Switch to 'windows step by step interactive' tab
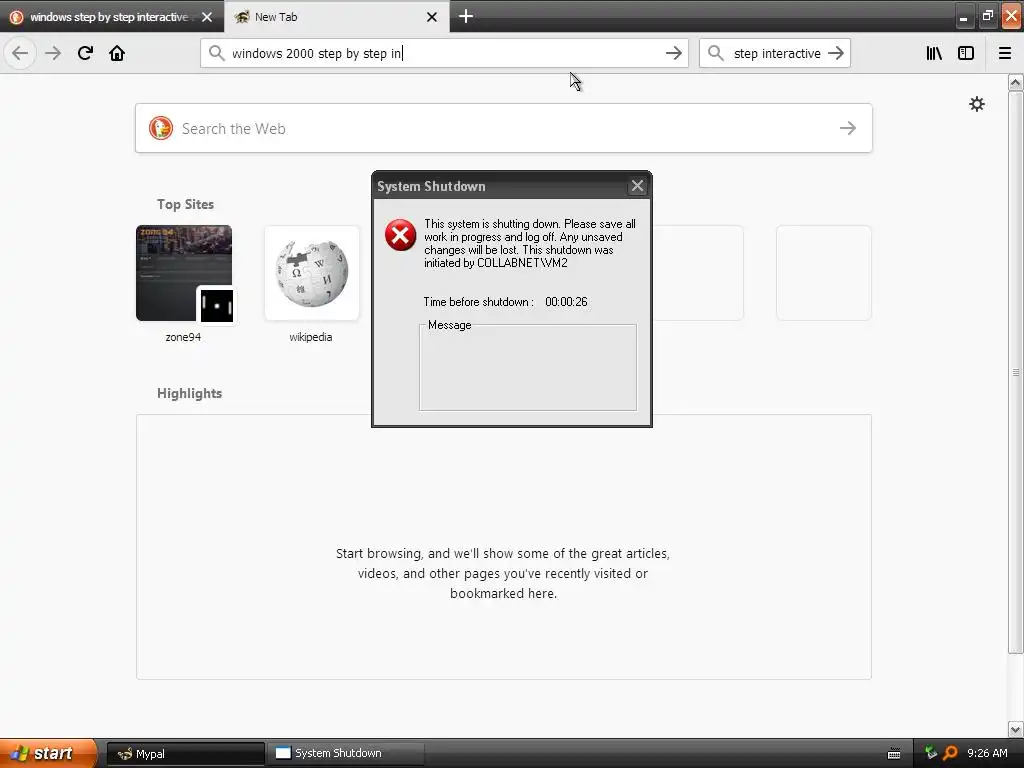The width and height of the screenshot is (1024, 768). click(x=112, y=17)
